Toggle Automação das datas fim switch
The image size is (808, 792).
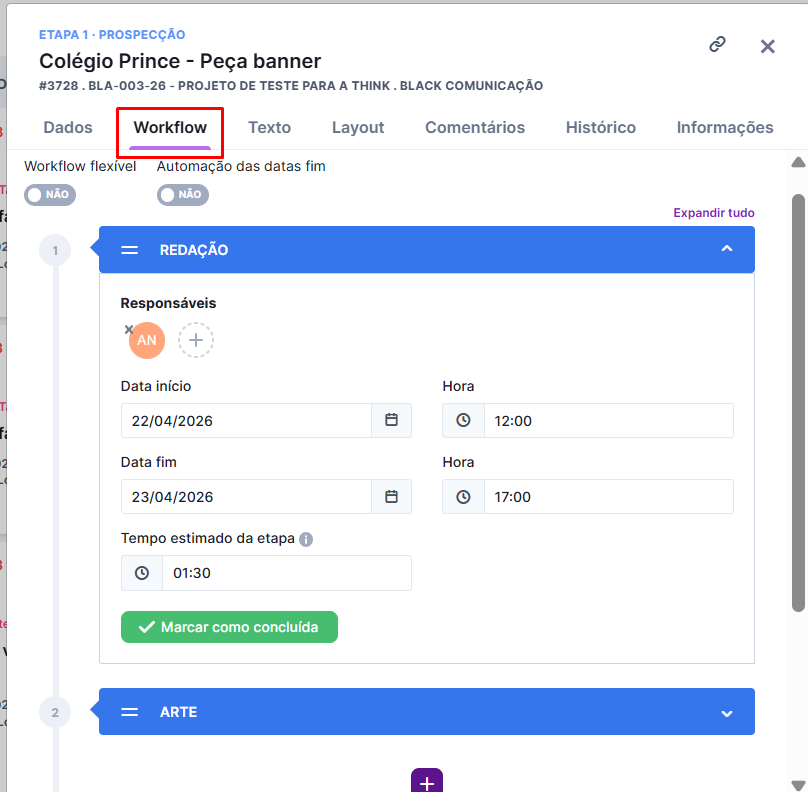183,195
